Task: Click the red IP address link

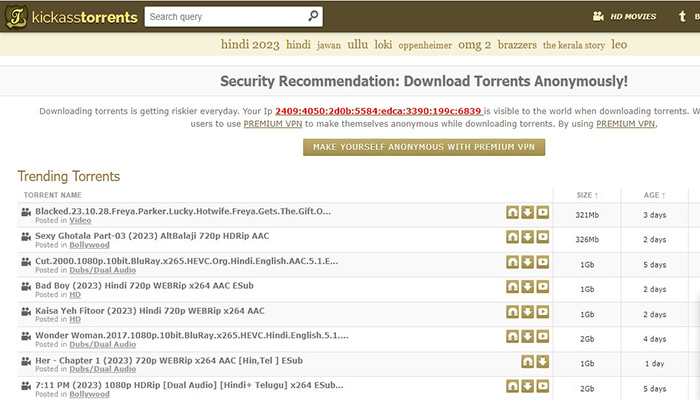Action: [379, 111]
